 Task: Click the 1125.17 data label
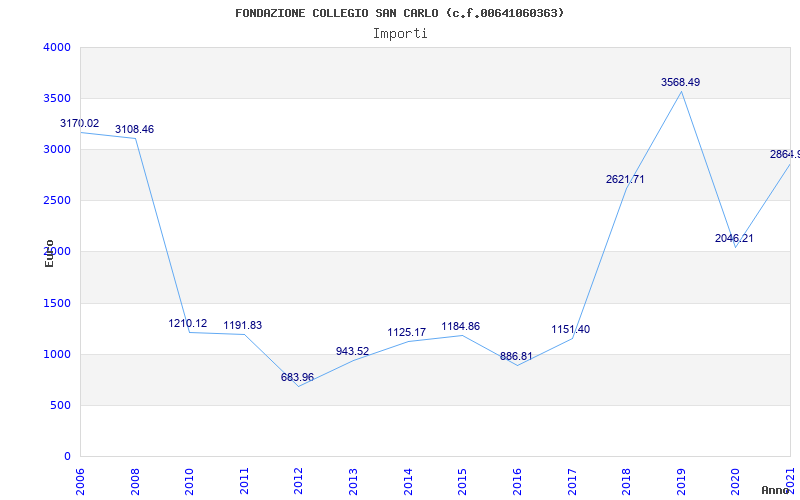pyautogui.click(x=407, y=333)
